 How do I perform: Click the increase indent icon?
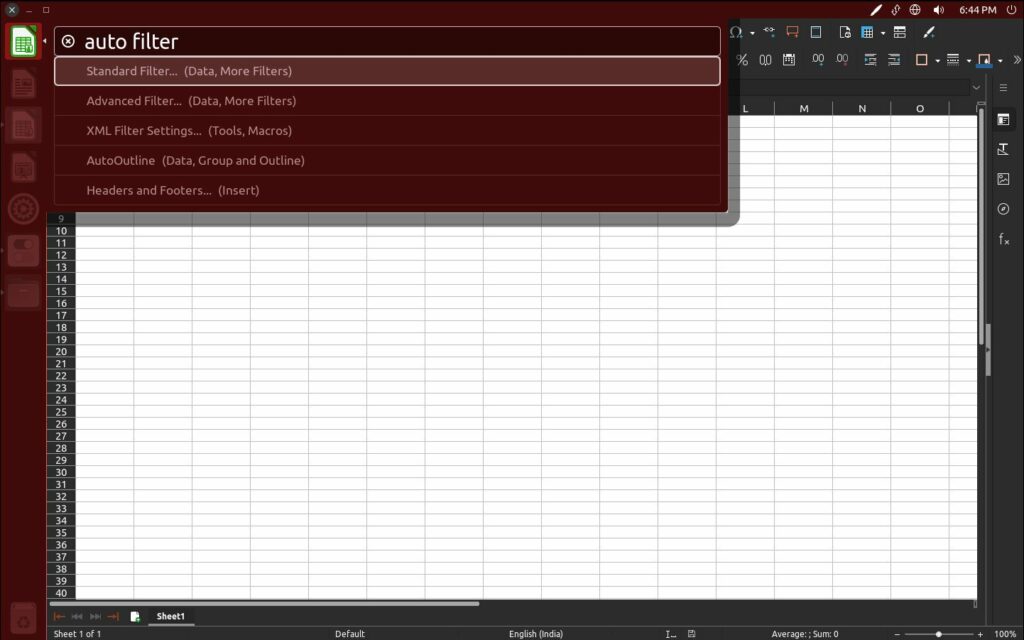click(x=871, y=60)
